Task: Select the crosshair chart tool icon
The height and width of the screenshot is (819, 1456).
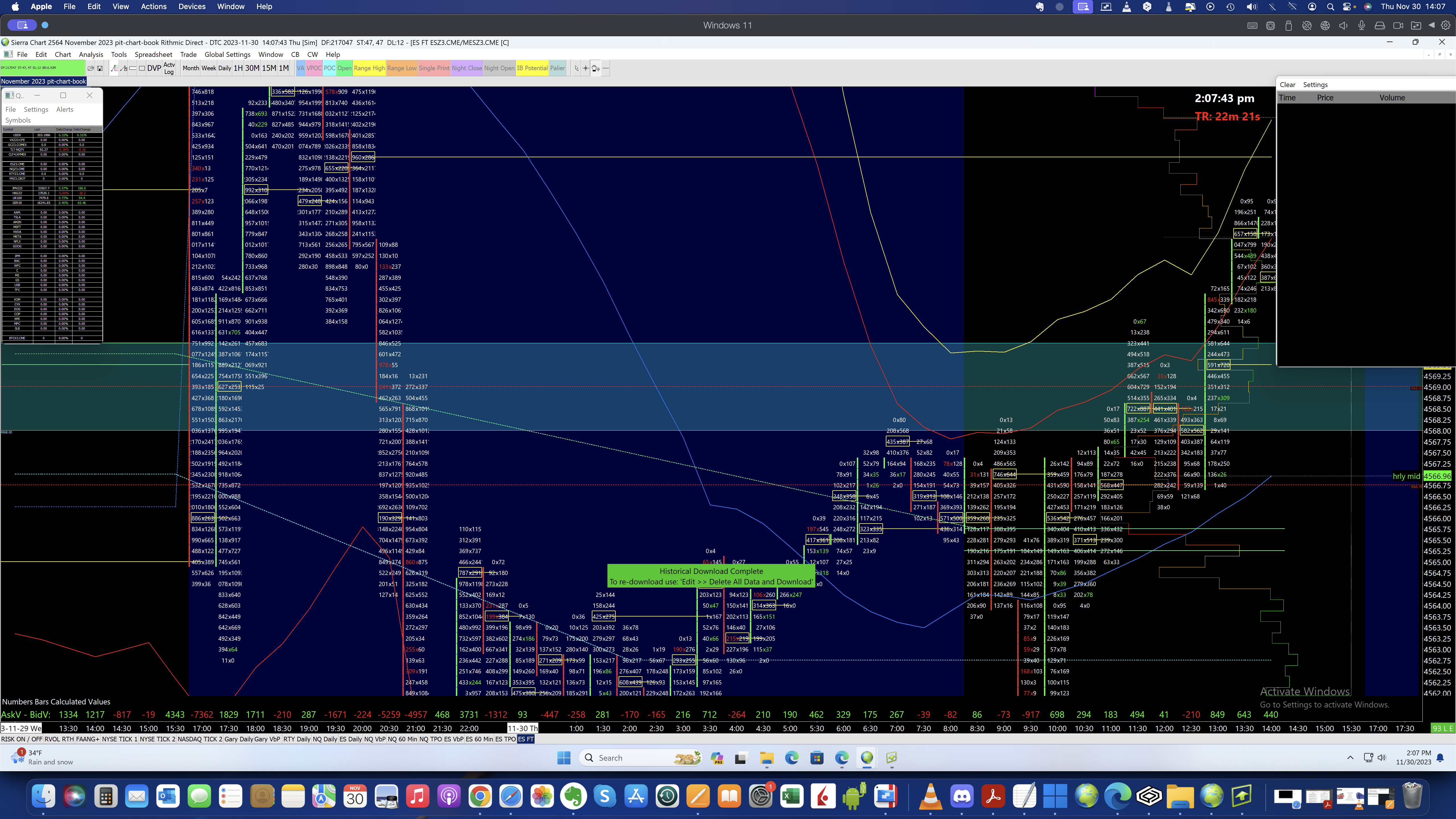Action: click(x=586, y=68)
